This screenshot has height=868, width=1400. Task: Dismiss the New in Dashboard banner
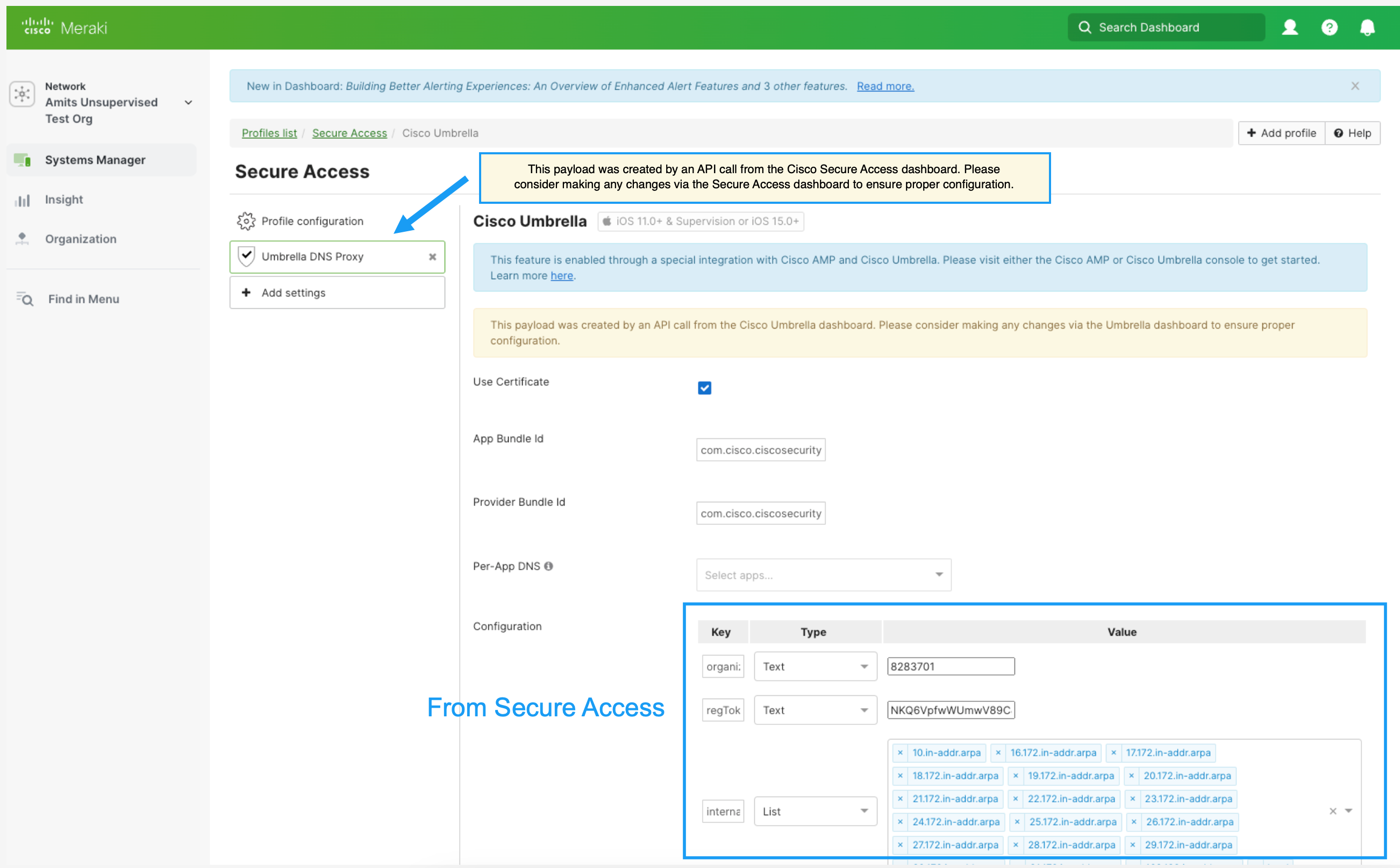pos(1355,86)
